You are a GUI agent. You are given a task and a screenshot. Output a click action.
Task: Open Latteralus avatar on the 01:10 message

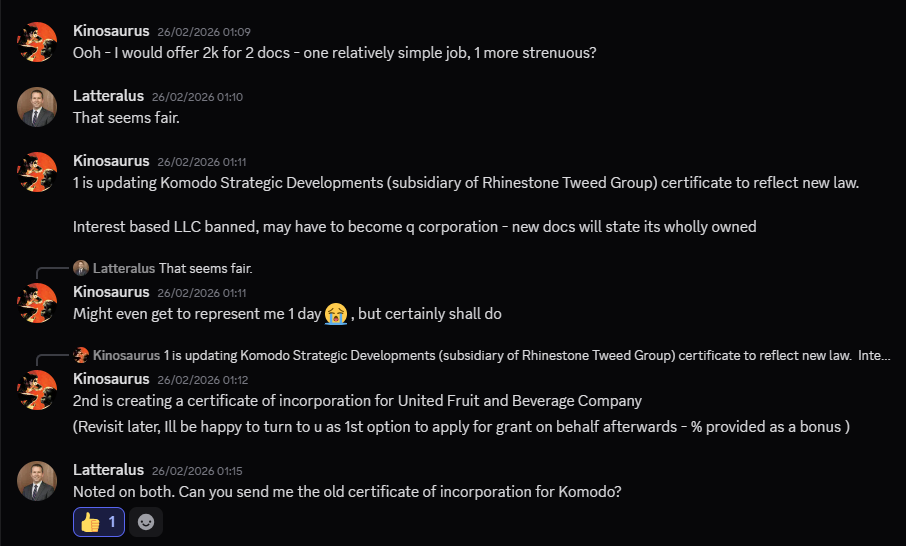coord(37,107)
